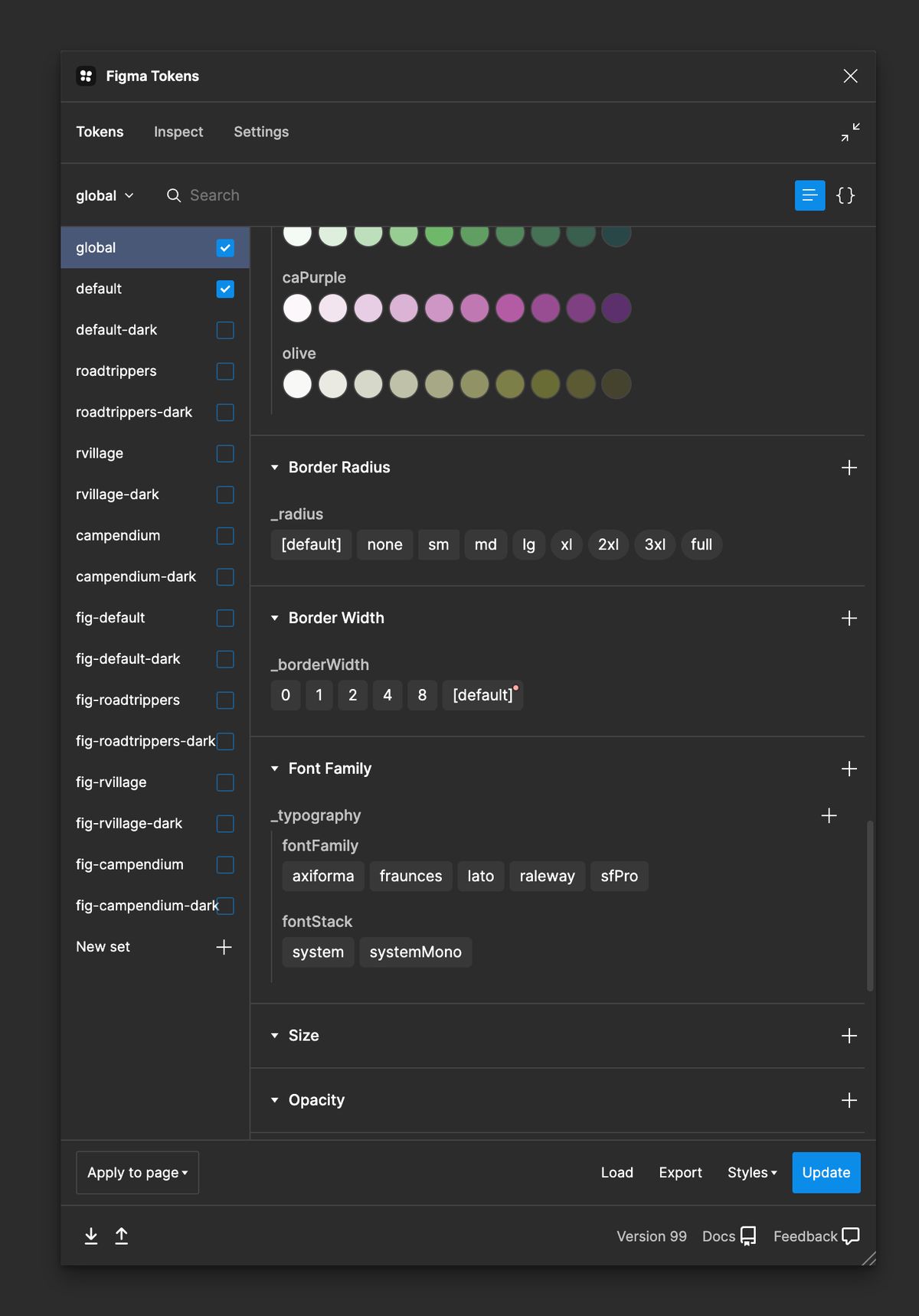Enable the fig-rvillage token set
Viewport: 919px width, 1316px height.
[225, 782]
